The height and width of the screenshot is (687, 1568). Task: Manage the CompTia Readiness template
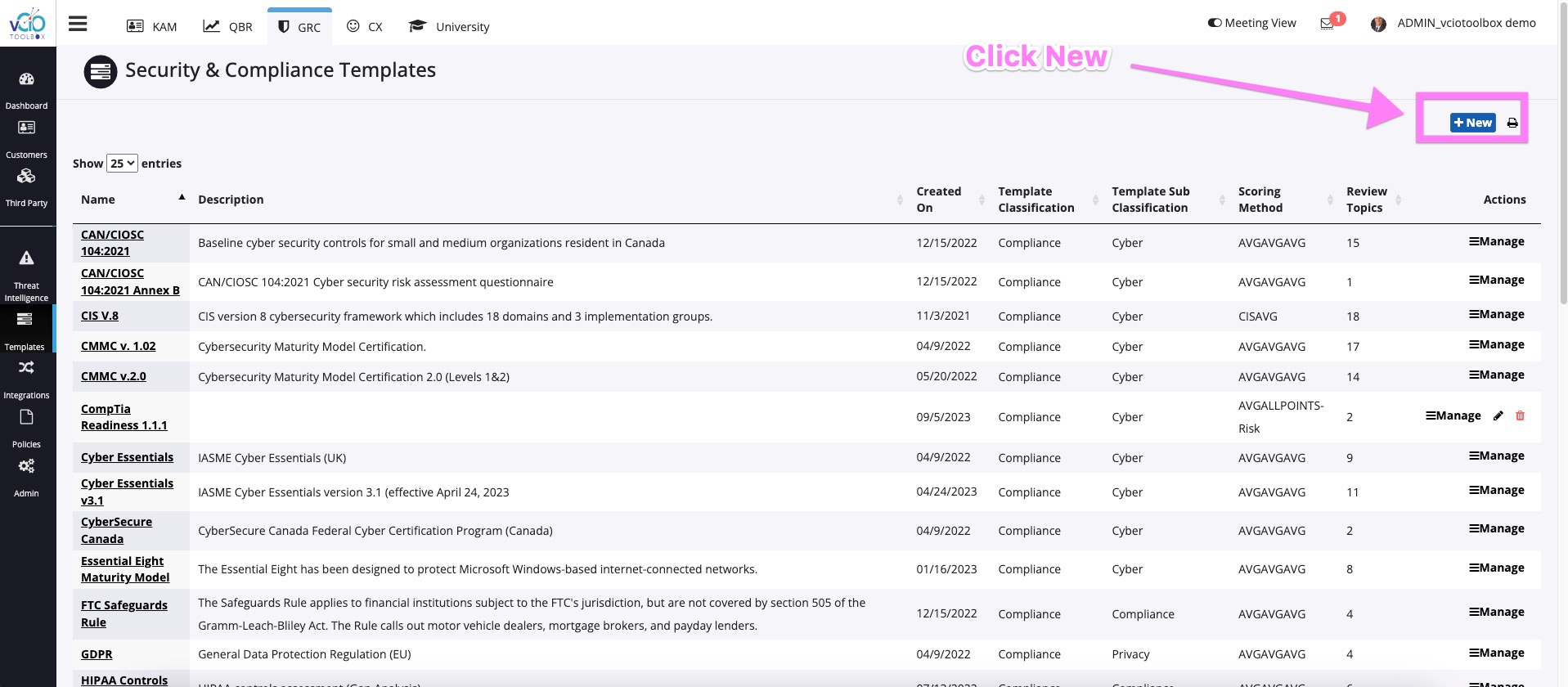(x=1453, y=415)
